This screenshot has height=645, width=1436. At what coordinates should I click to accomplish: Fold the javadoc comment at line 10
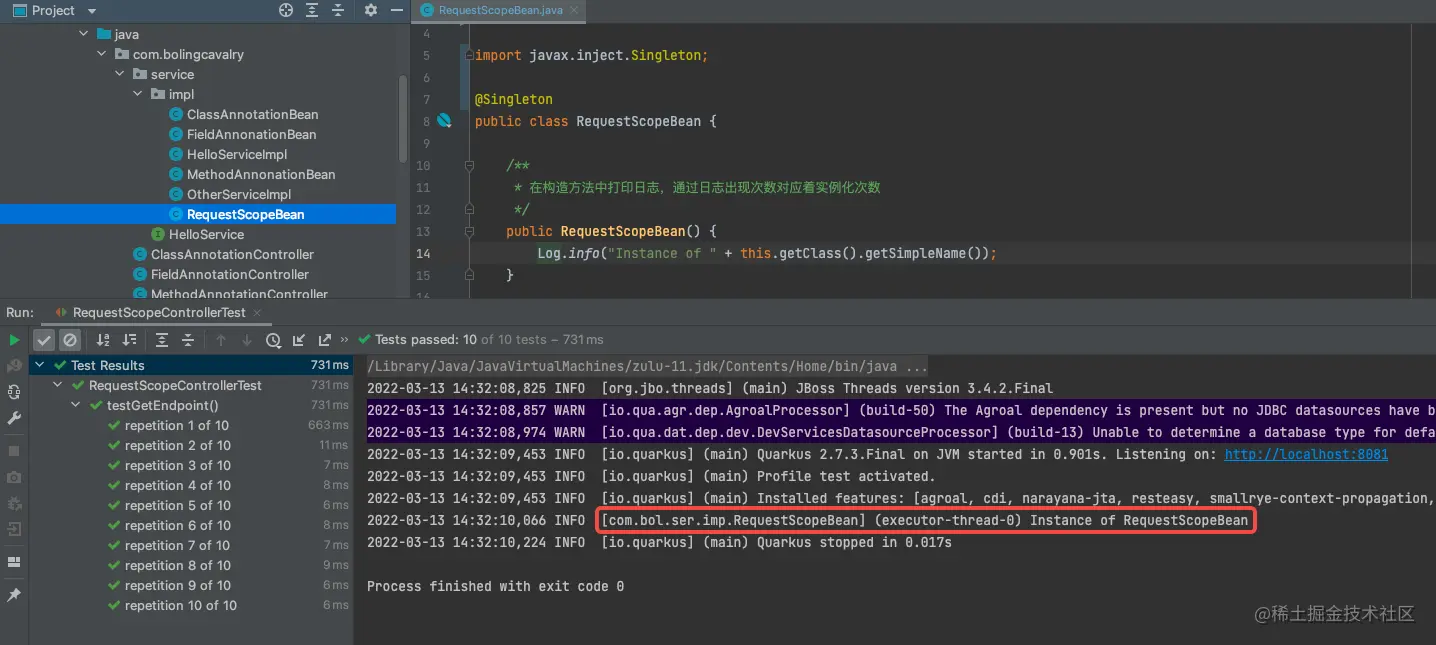click(x=467, y=165)
